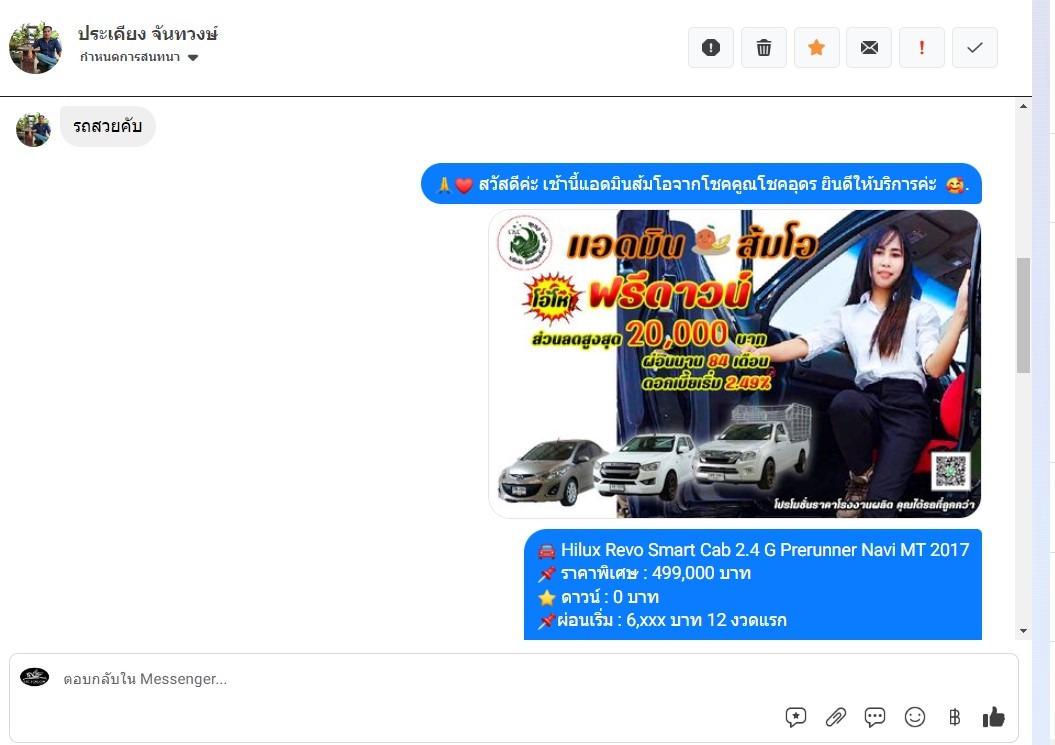Image resolution: width=1055 pixels, height=745 pixels.
Task: Click the ผ่อนเริ่ม : 6,xxx บาท line
Action: click(662, 620)
